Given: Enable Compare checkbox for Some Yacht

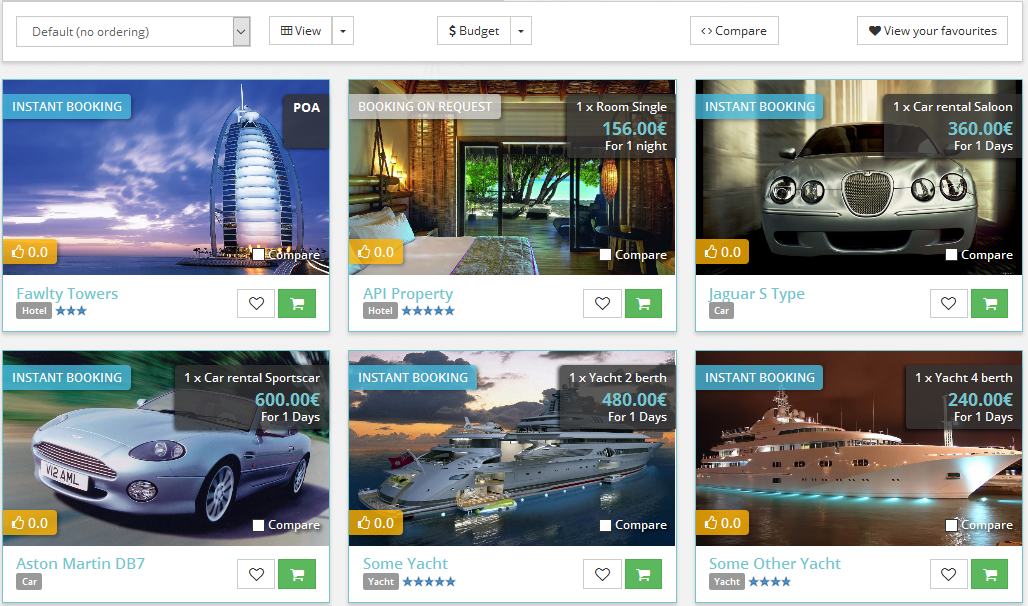Looking at the screenshot, I should coord(605,525).
